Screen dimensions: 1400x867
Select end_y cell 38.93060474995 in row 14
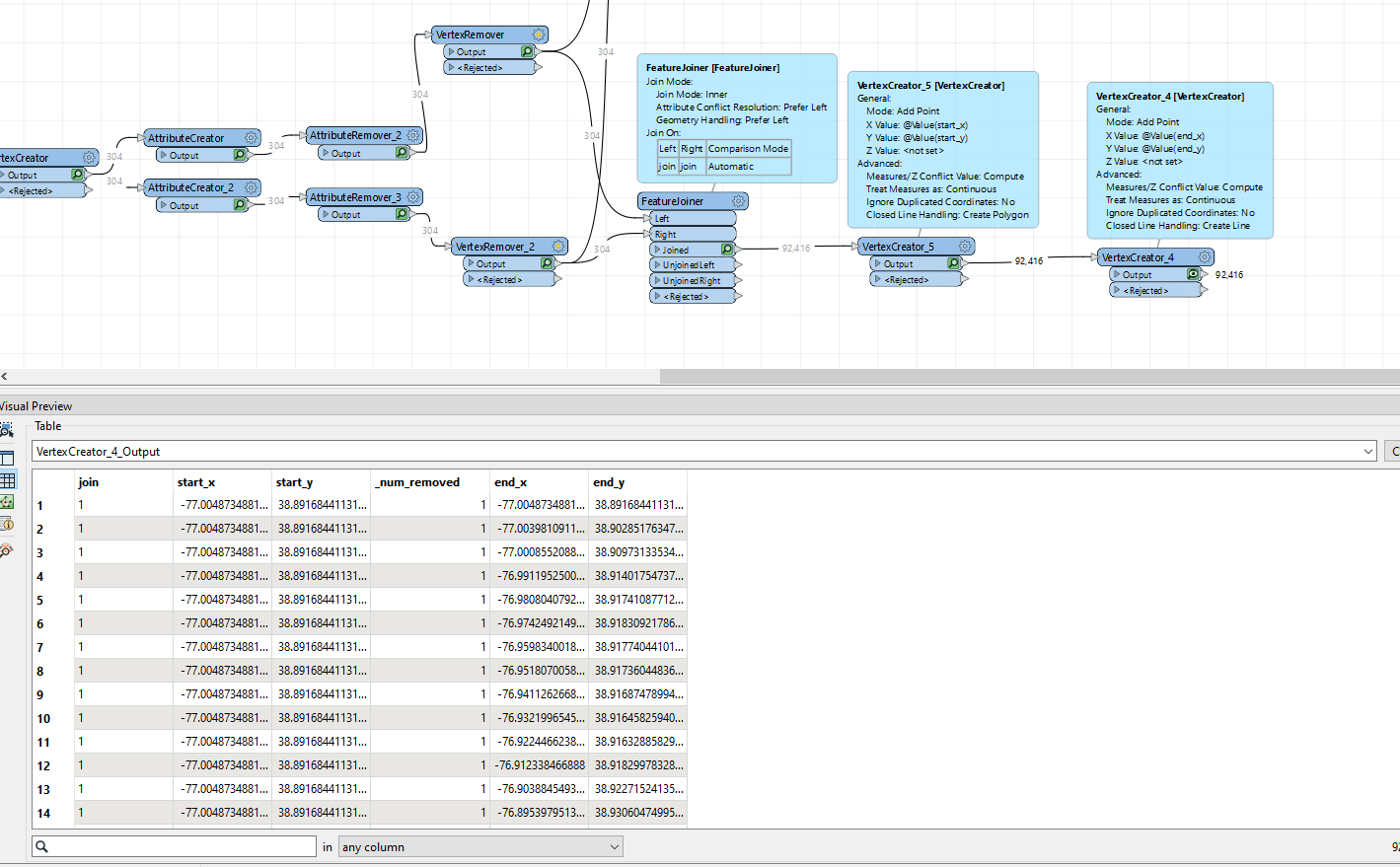tap(637, 813)
